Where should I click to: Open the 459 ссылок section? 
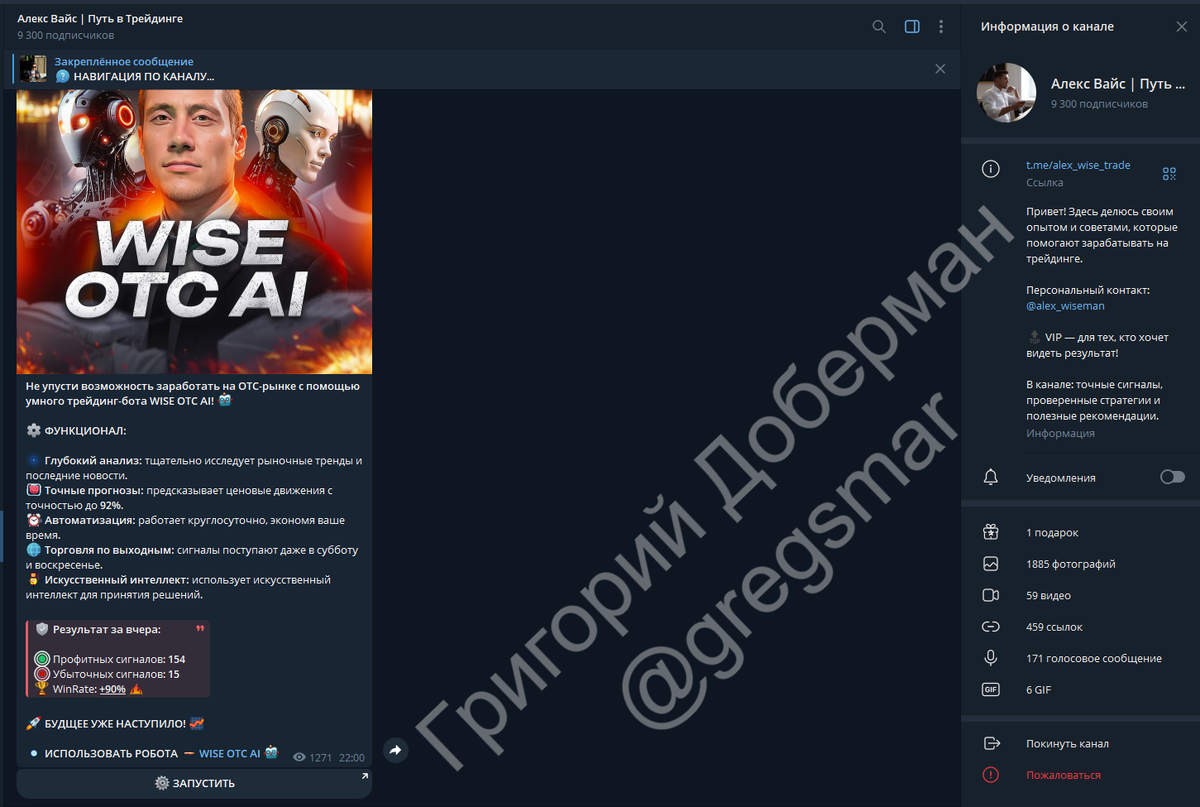[1080, 627]
